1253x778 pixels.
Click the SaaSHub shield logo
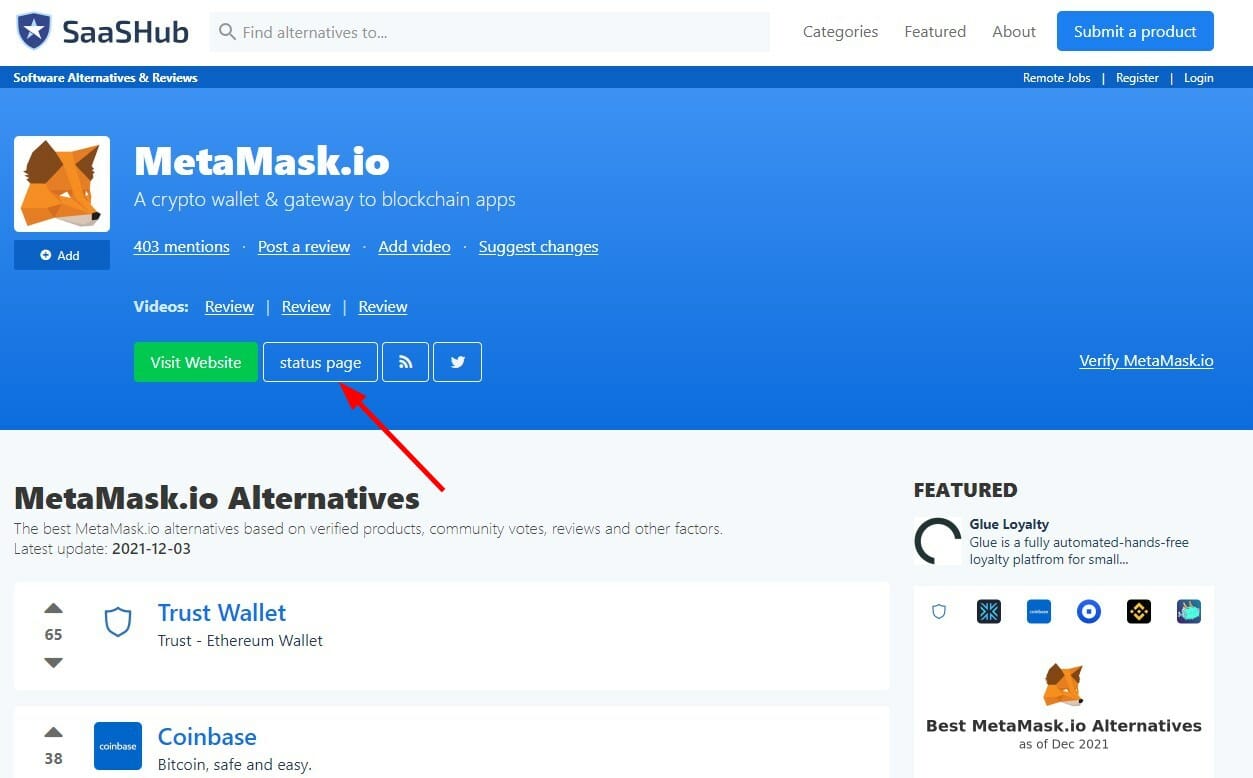click(x=33, y=31)
